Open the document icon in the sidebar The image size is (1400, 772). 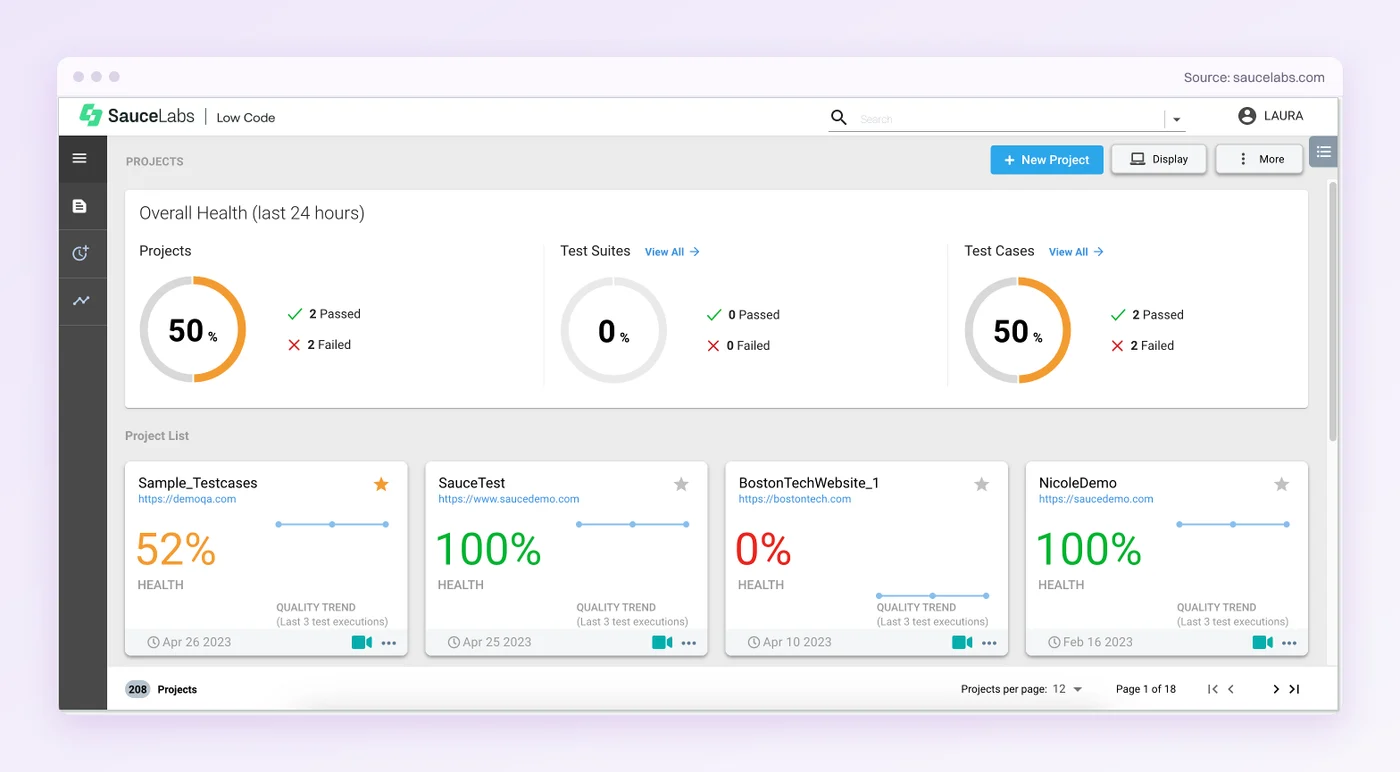pyautogui.click(x=80, y=206)
